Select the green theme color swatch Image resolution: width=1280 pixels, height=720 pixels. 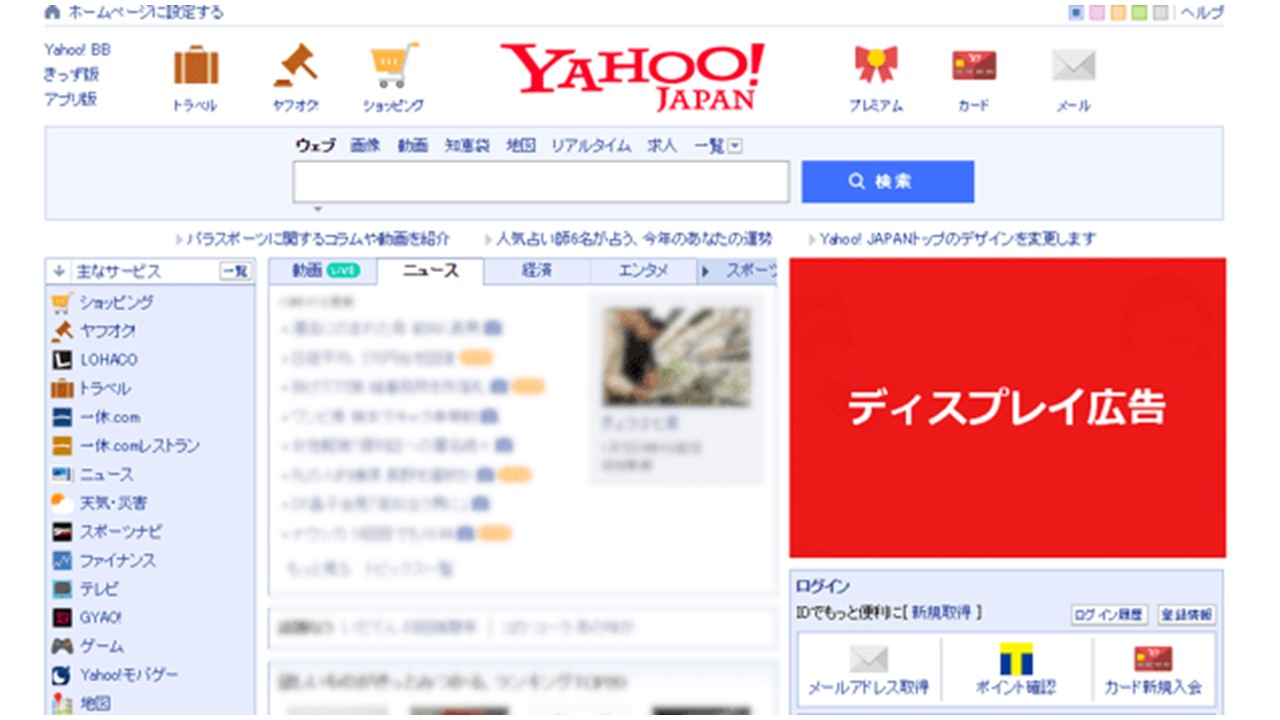click(1139, 13)
